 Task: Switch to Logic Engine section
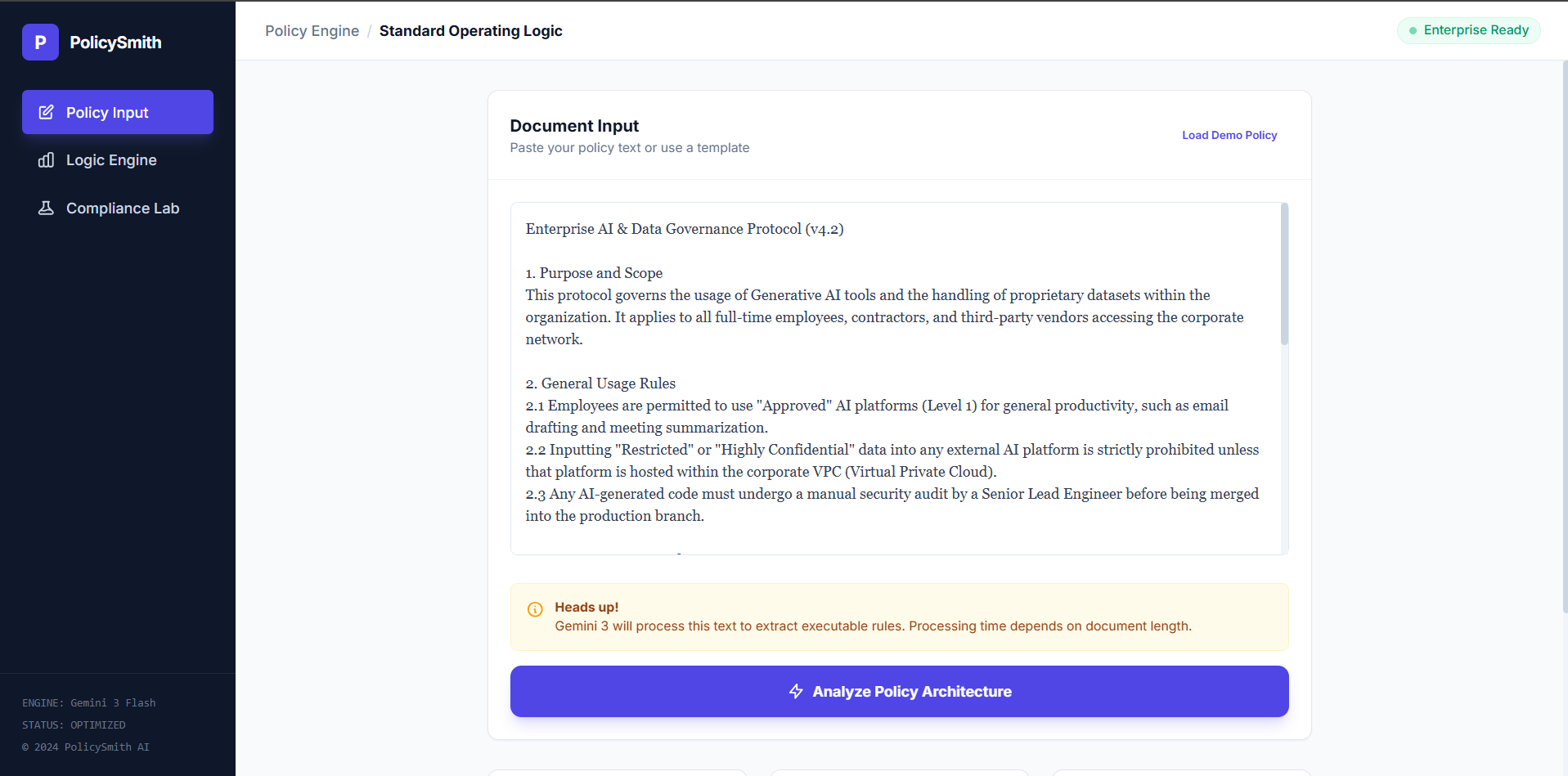pyautogui.click(x=111, y=160)
